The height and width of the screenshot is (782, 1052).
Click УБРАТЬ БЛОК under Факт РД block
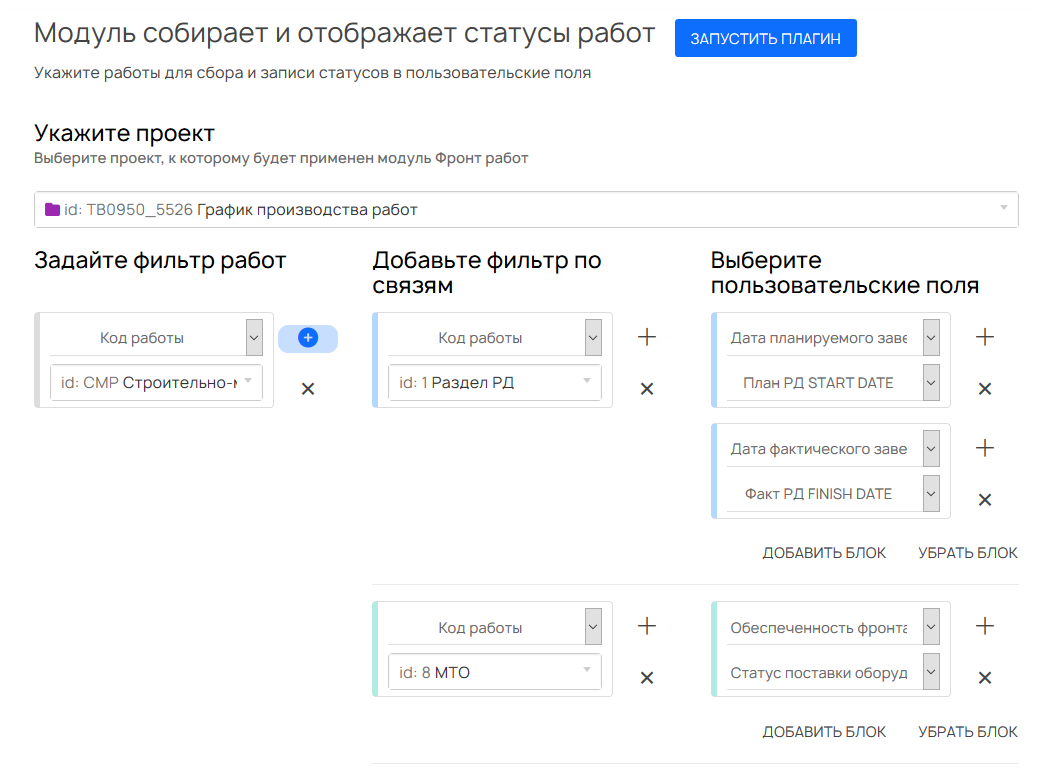point(967,553)
